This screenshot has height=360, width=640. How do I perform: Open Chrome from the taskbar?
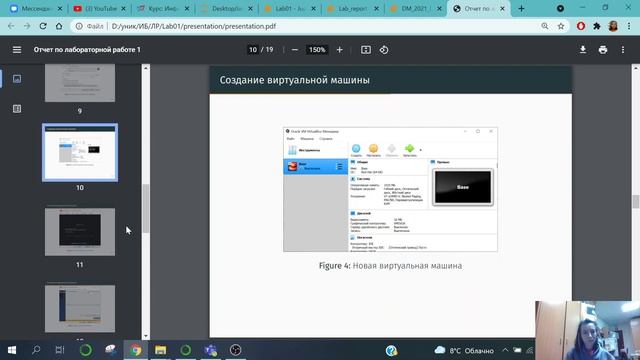[x=136, y=350]
